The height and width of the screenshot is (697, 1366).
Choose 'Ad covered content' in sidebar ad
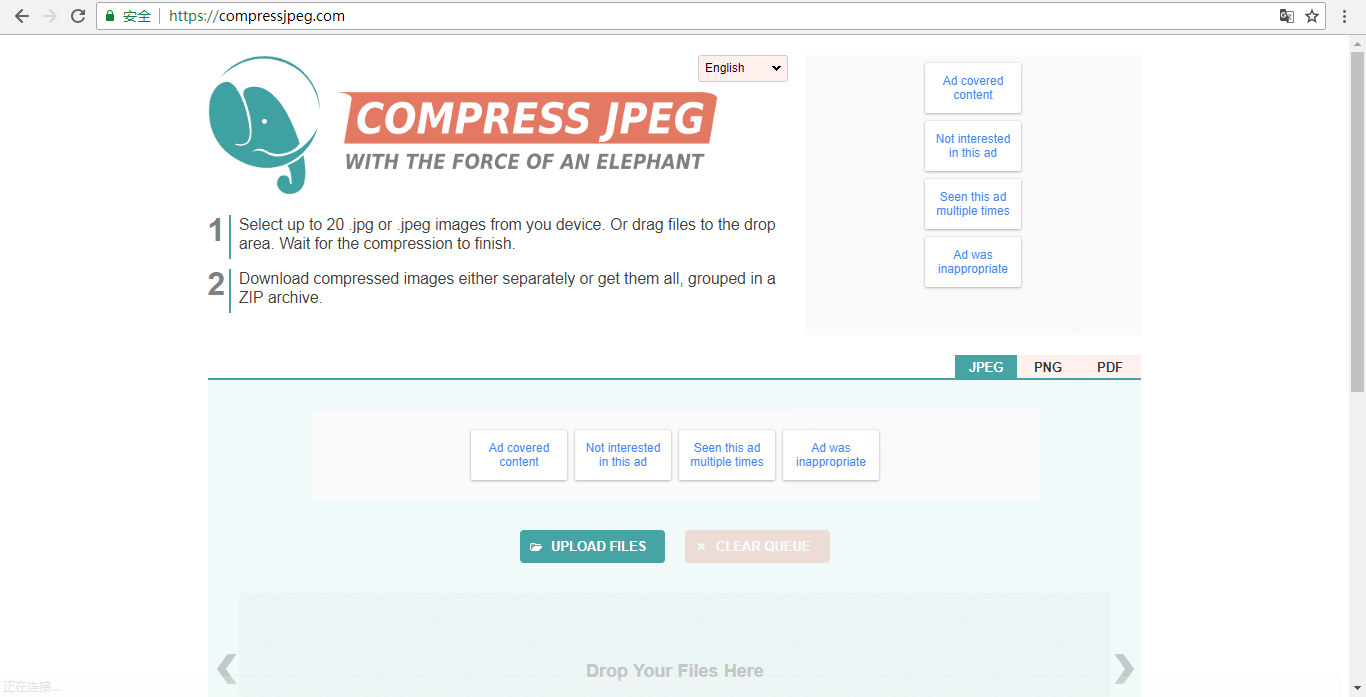tap(973, 88)
